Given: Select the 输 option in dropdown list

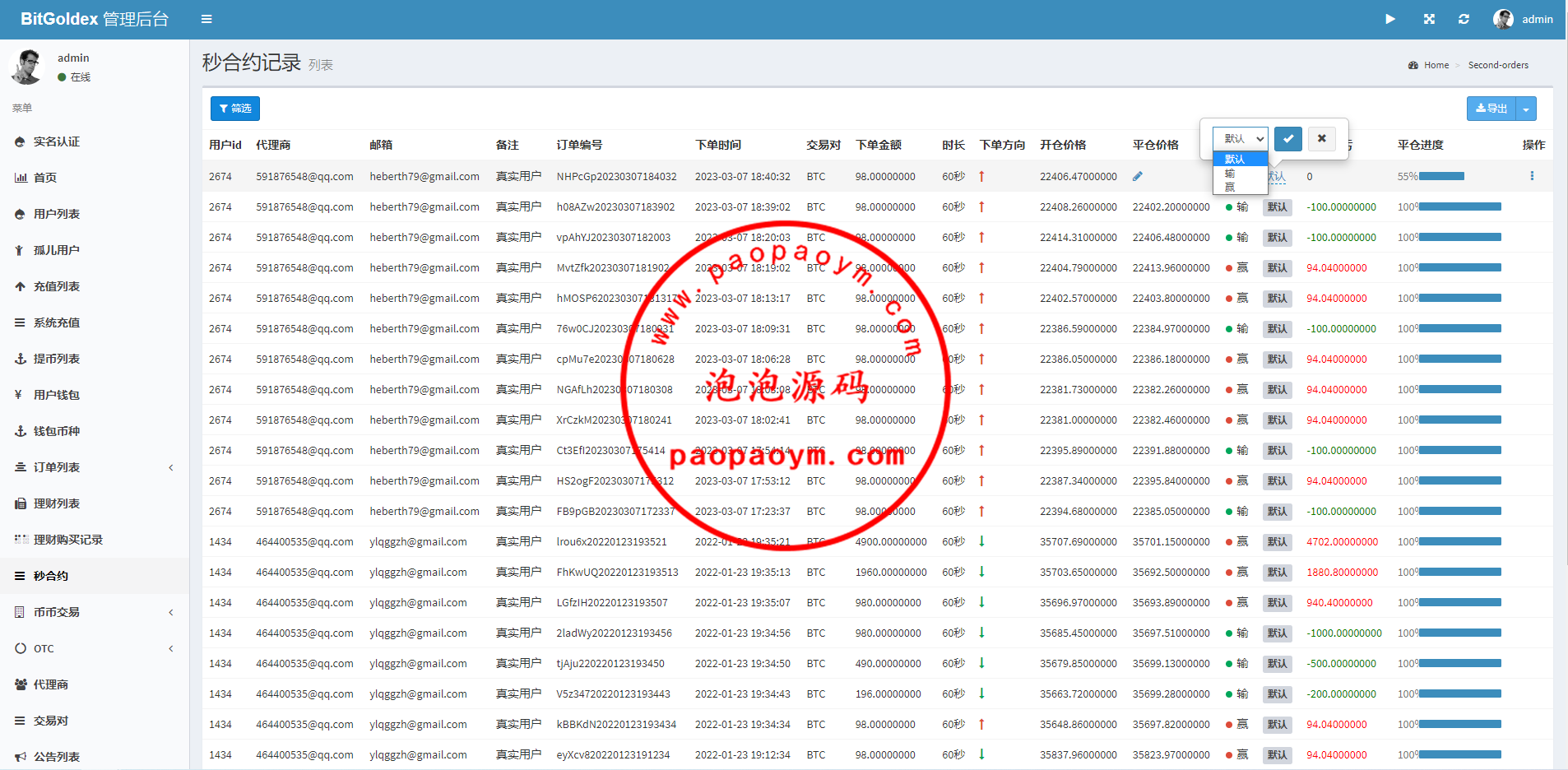Looking at the screenshot, I should (x=1231, y=174).
